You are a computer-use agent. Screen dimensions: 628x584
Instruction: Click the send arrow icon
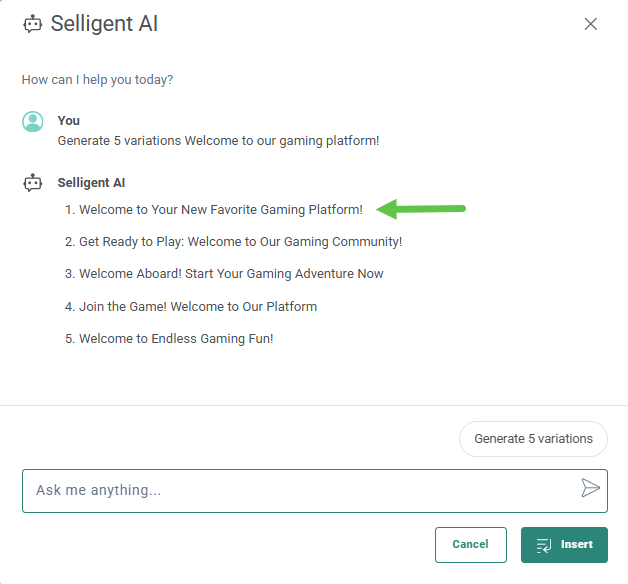(x=591, y=488)
